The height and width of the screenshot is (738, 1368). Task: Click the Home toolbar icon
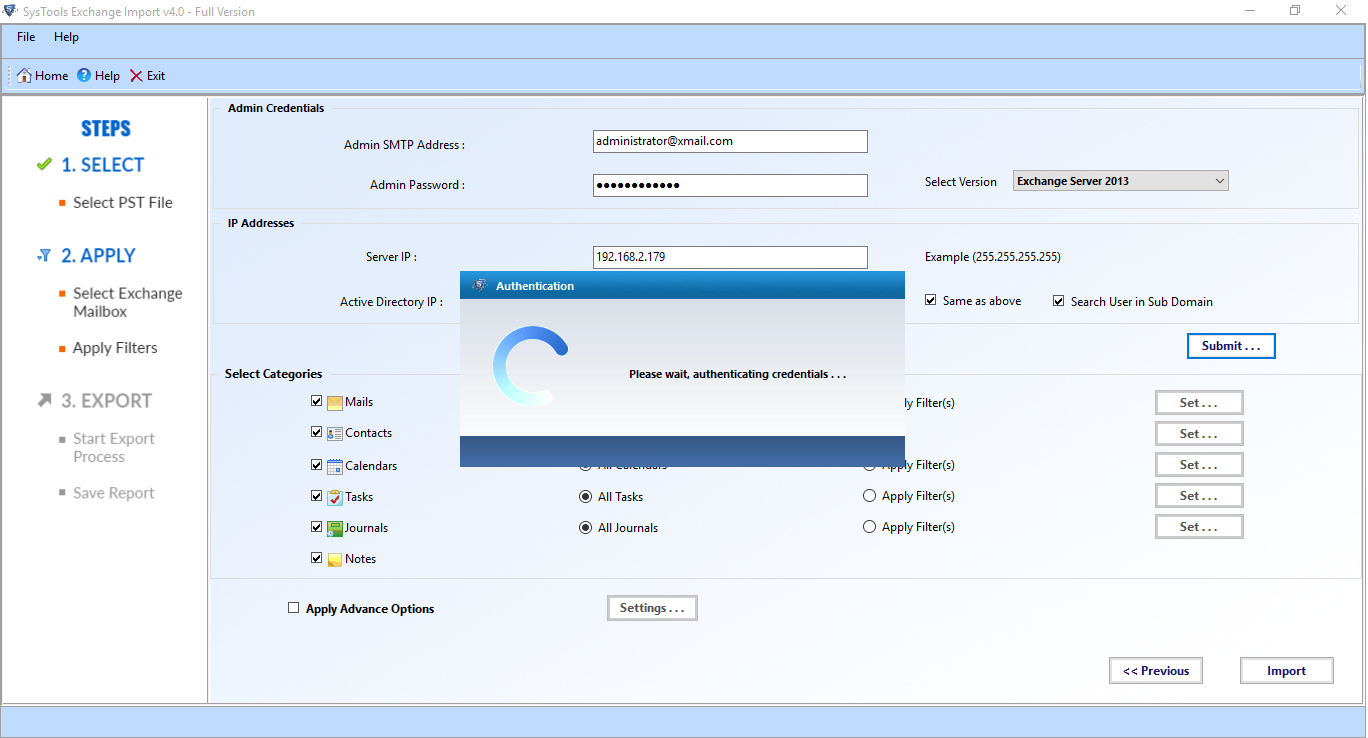pyautogui.click(x=25, y=76)
